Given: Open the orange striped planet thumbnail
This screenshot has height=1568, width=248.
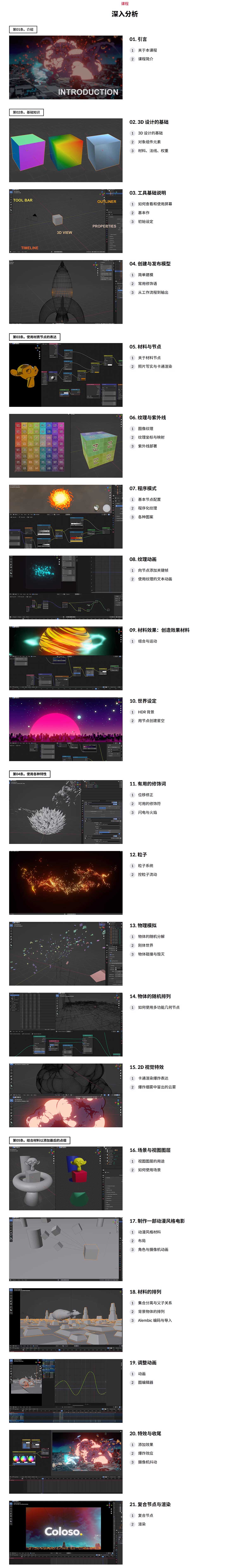Looking at the screenshot, I should pyautogui.click(x=66, y=658).
